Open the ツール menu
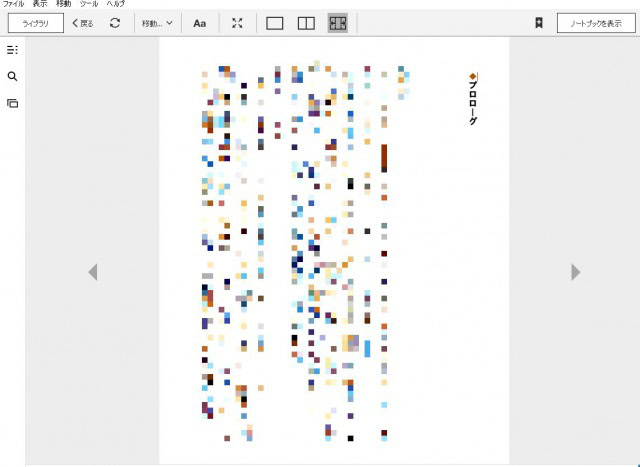The width and height of the screenshot is (640, 467). [x=89, y=4]
